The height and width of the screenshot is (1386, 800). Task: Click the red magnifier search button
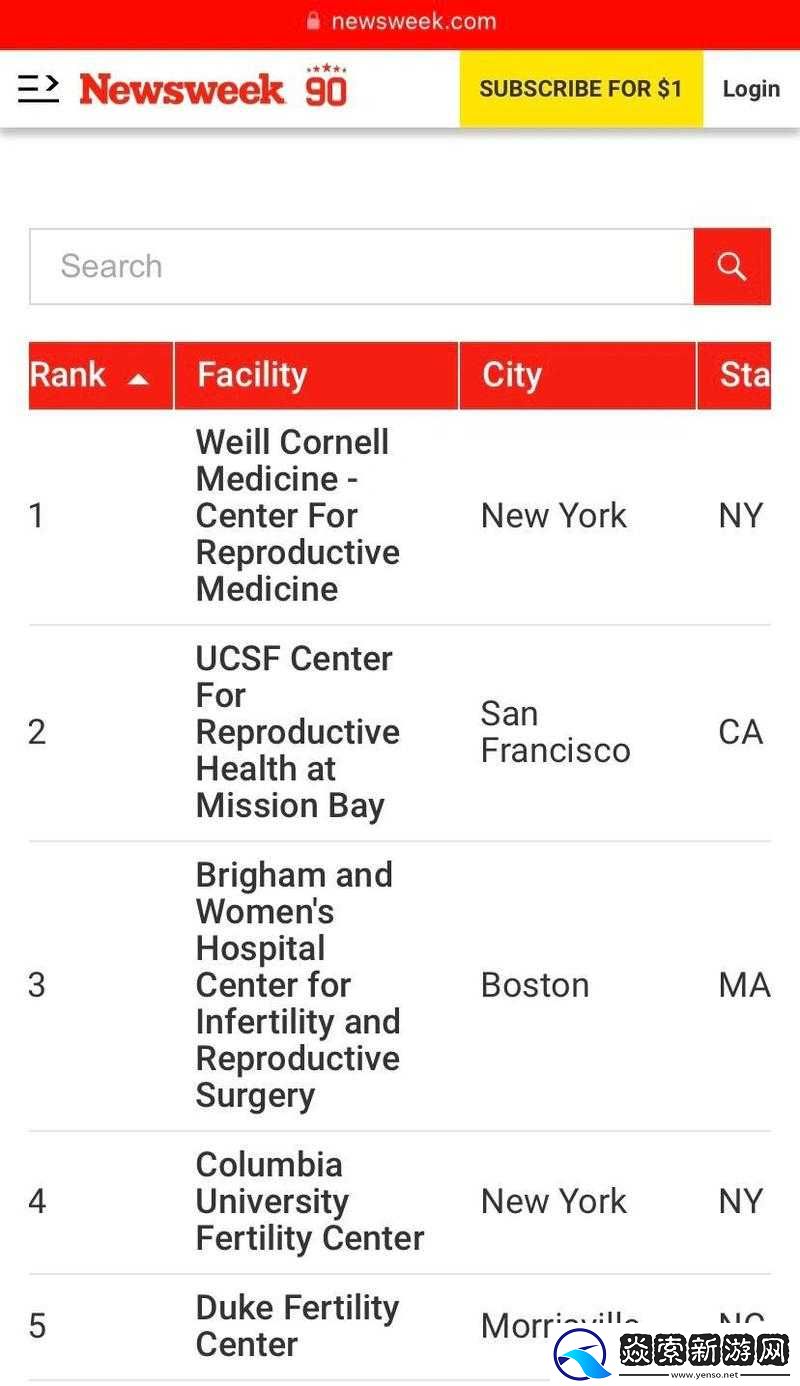point(732,266)
